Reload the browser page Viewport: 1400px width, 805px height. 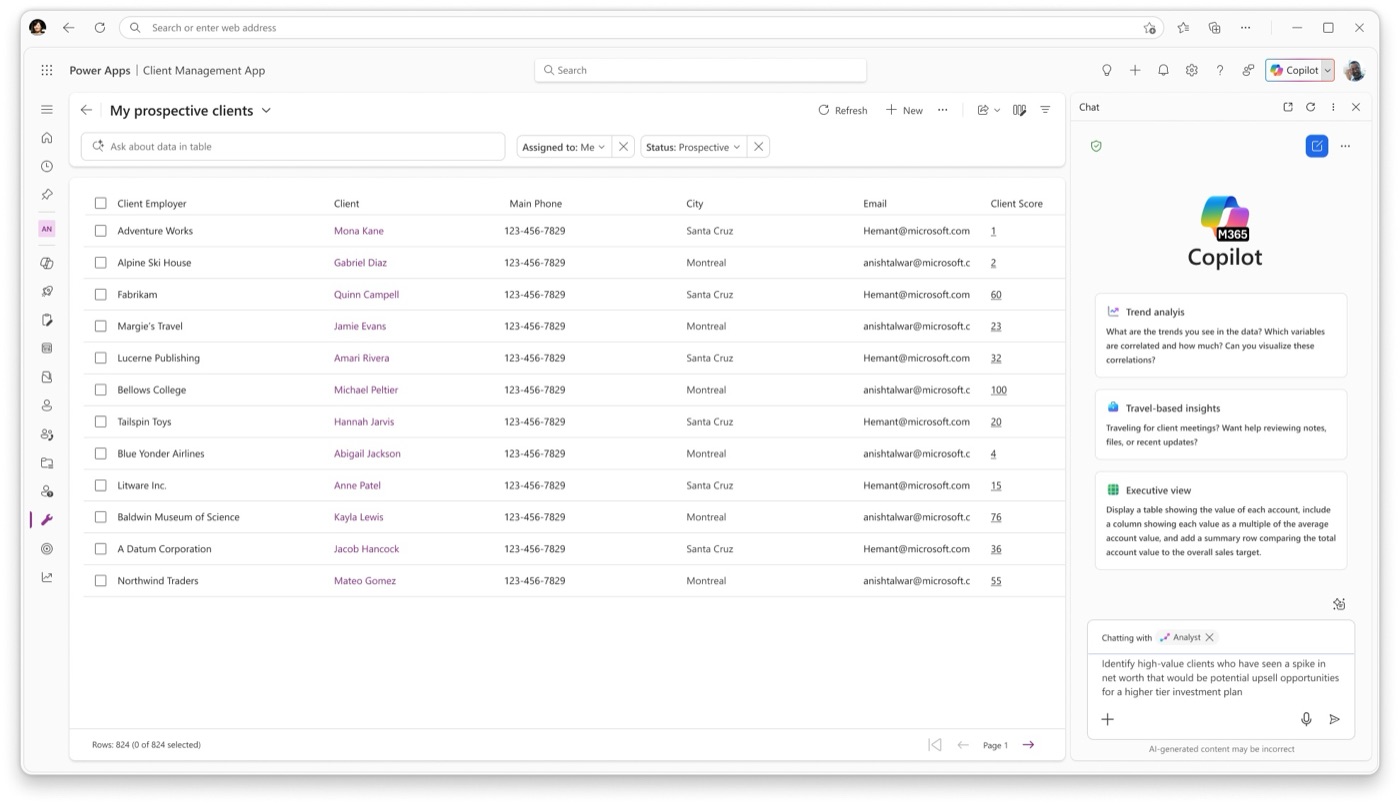point(100,28)
